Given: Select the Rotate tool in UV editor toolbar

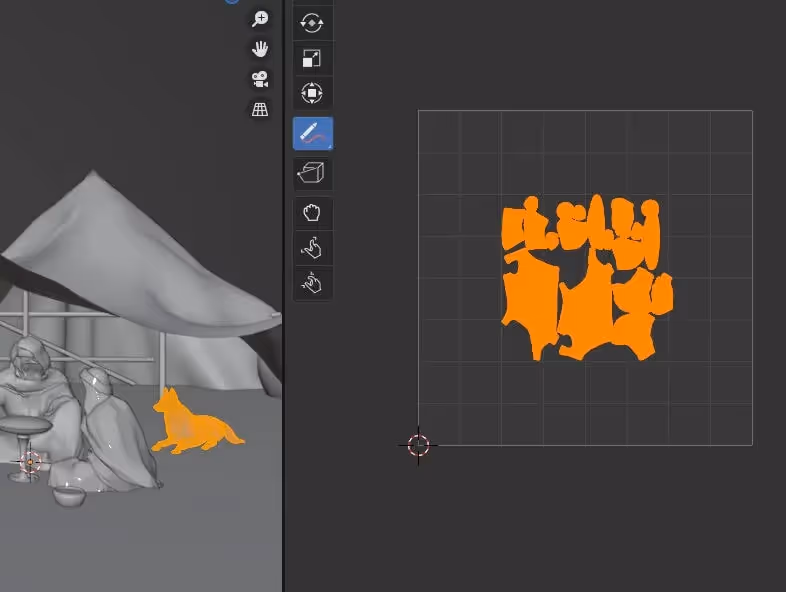Looking at the screenshot, I should tap(312, 23).
